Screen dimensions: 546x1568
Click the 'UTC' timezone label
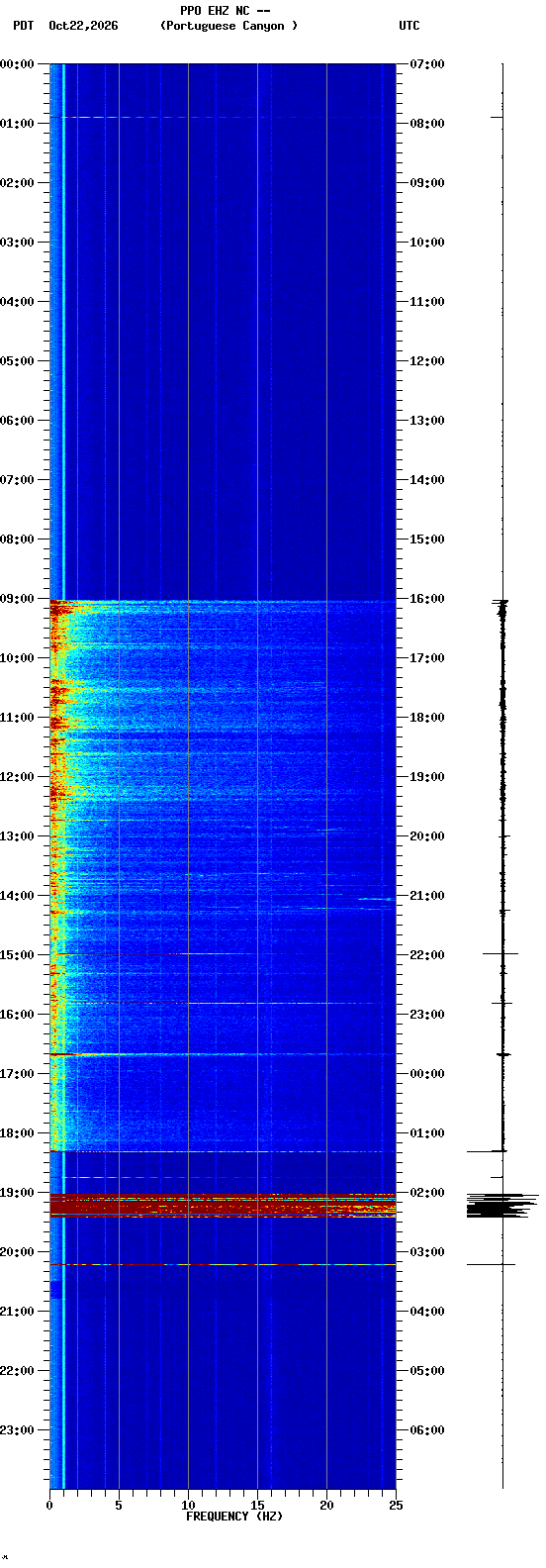(409, 26)
